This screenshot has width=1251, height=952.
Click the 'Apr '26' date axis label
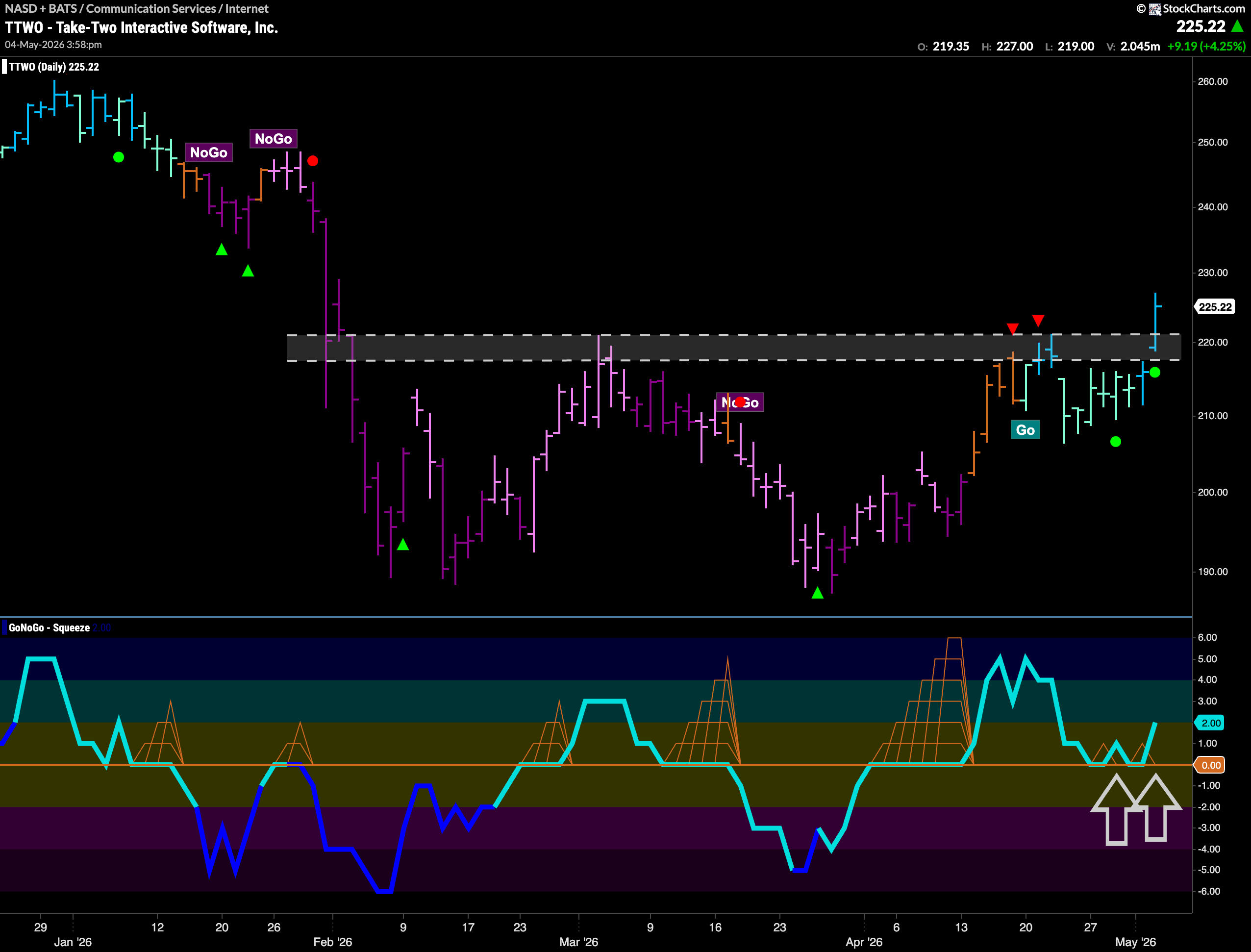[864, 942]
